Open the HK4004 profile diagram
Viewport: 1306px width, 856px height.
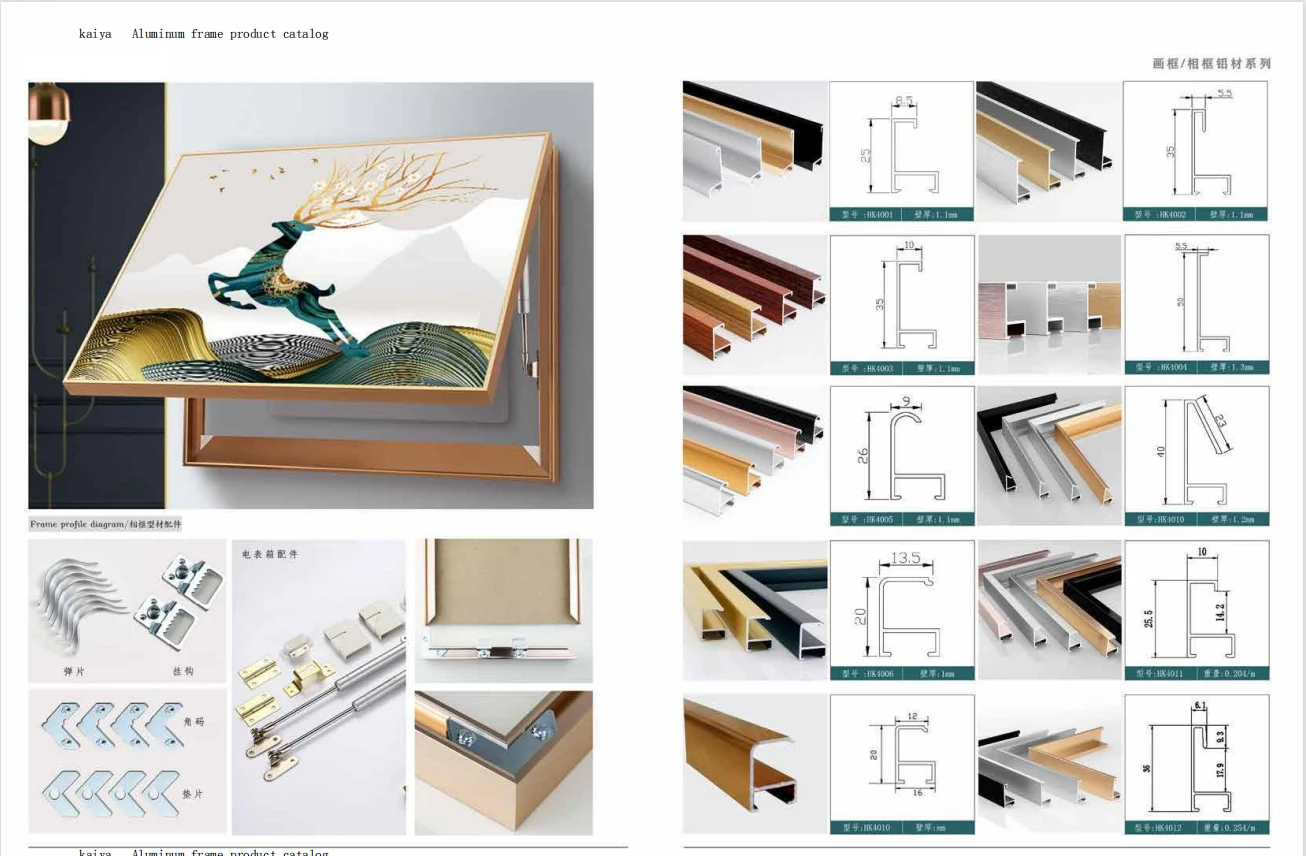pos(1196,298)
